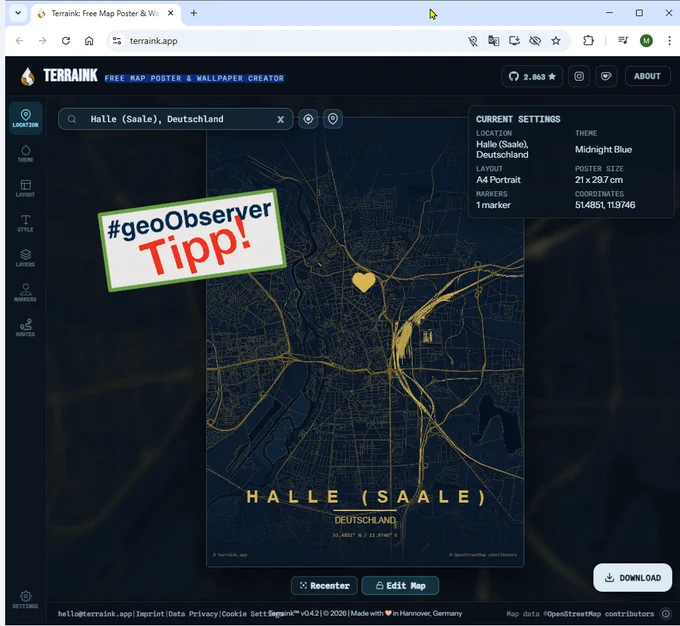Clear the location search with X
Screen dimensions: 680x626
point(281,119)
